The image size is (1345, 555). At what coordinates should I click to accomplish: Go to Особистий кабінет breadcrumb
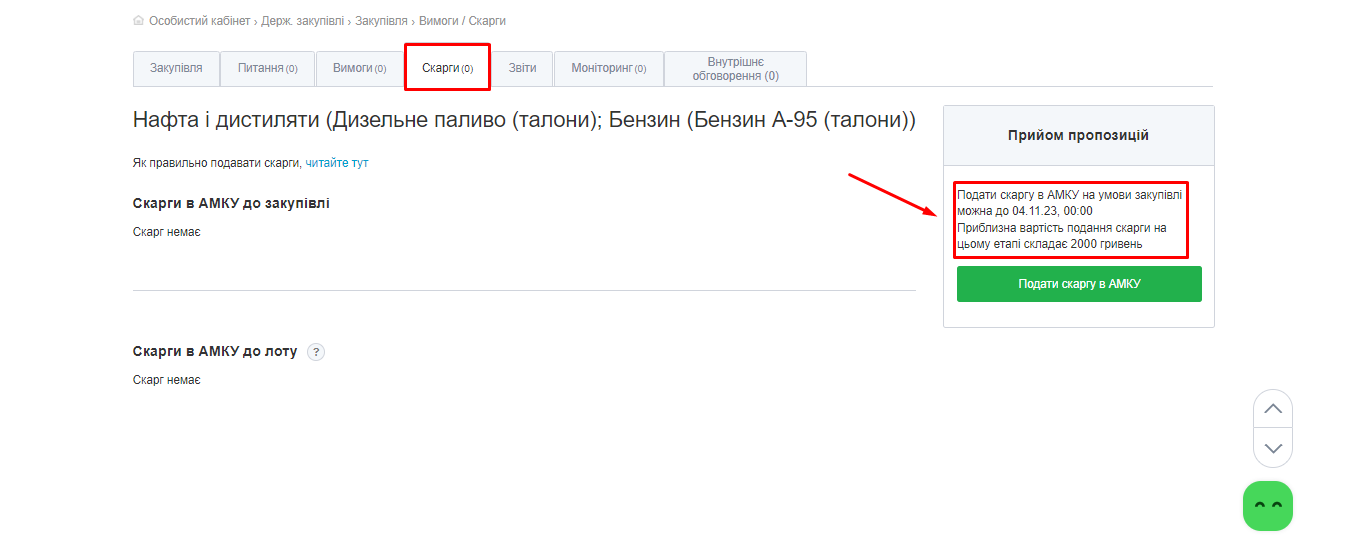pos(199,21)
